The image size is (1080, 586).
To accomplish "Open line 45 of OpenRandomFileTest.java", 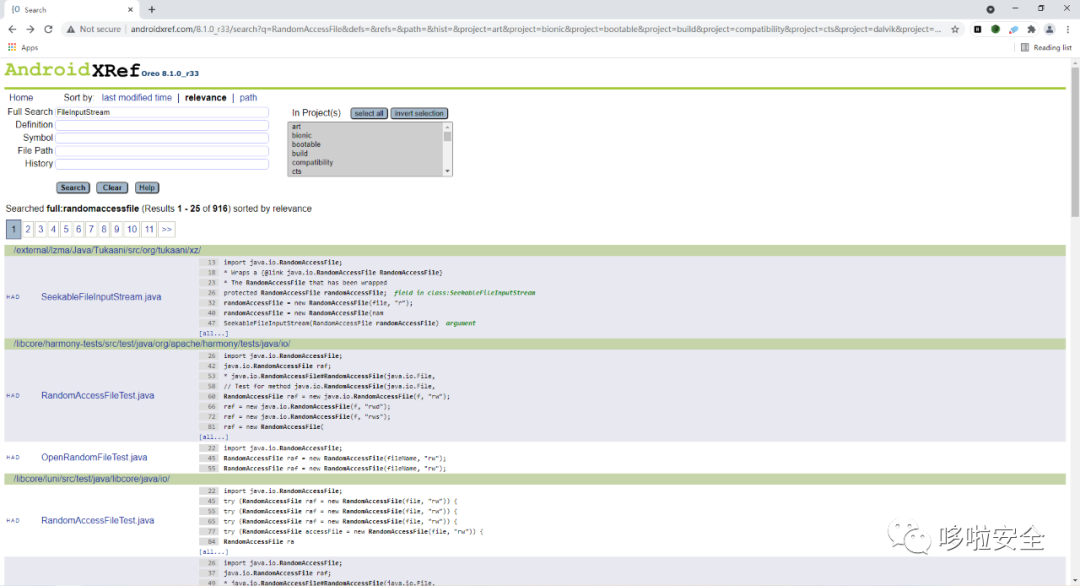I will pos(211,458).
